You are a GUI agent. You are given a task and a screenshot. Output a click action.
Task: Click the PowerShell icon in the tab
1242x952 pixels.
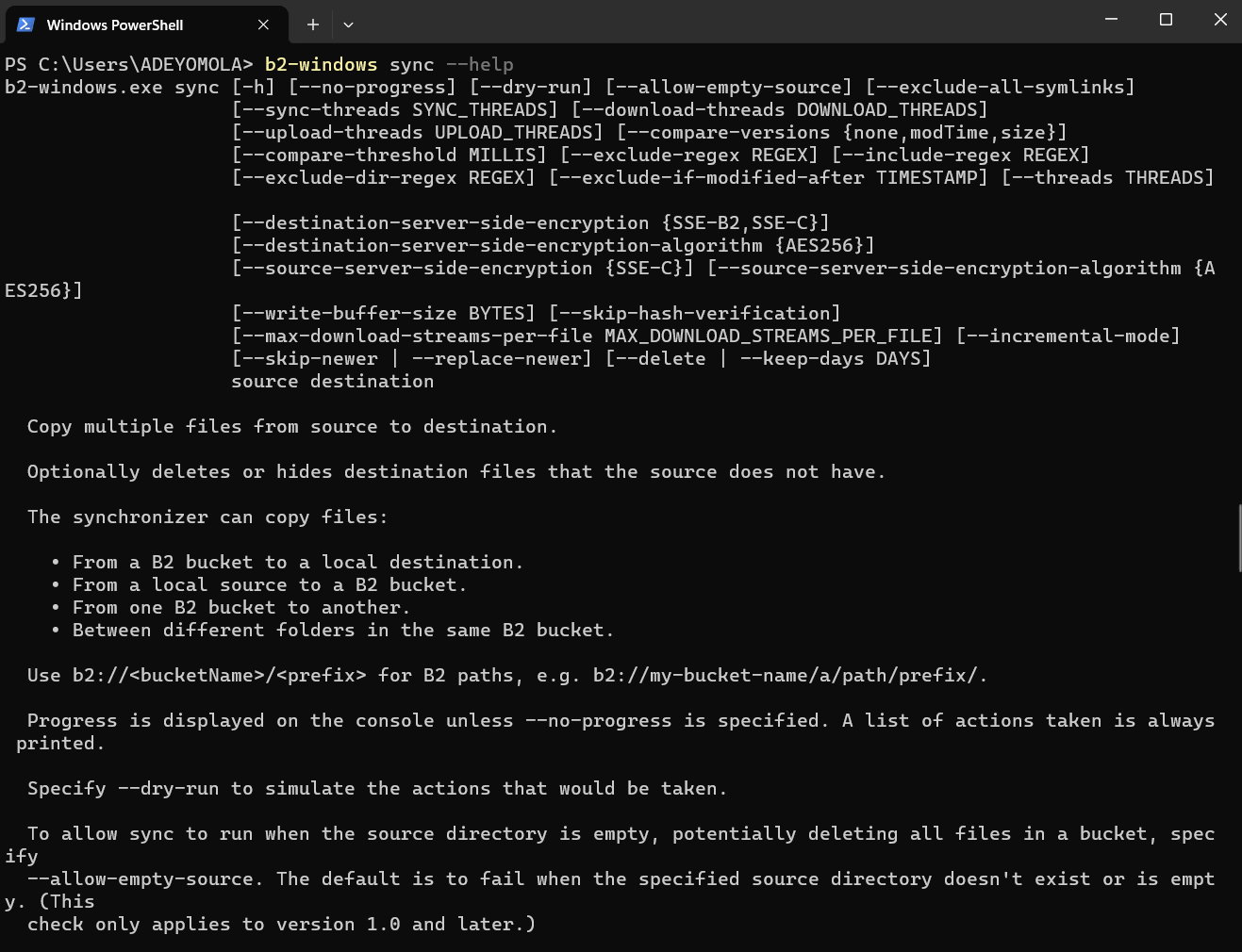click(x=25, y=25)
